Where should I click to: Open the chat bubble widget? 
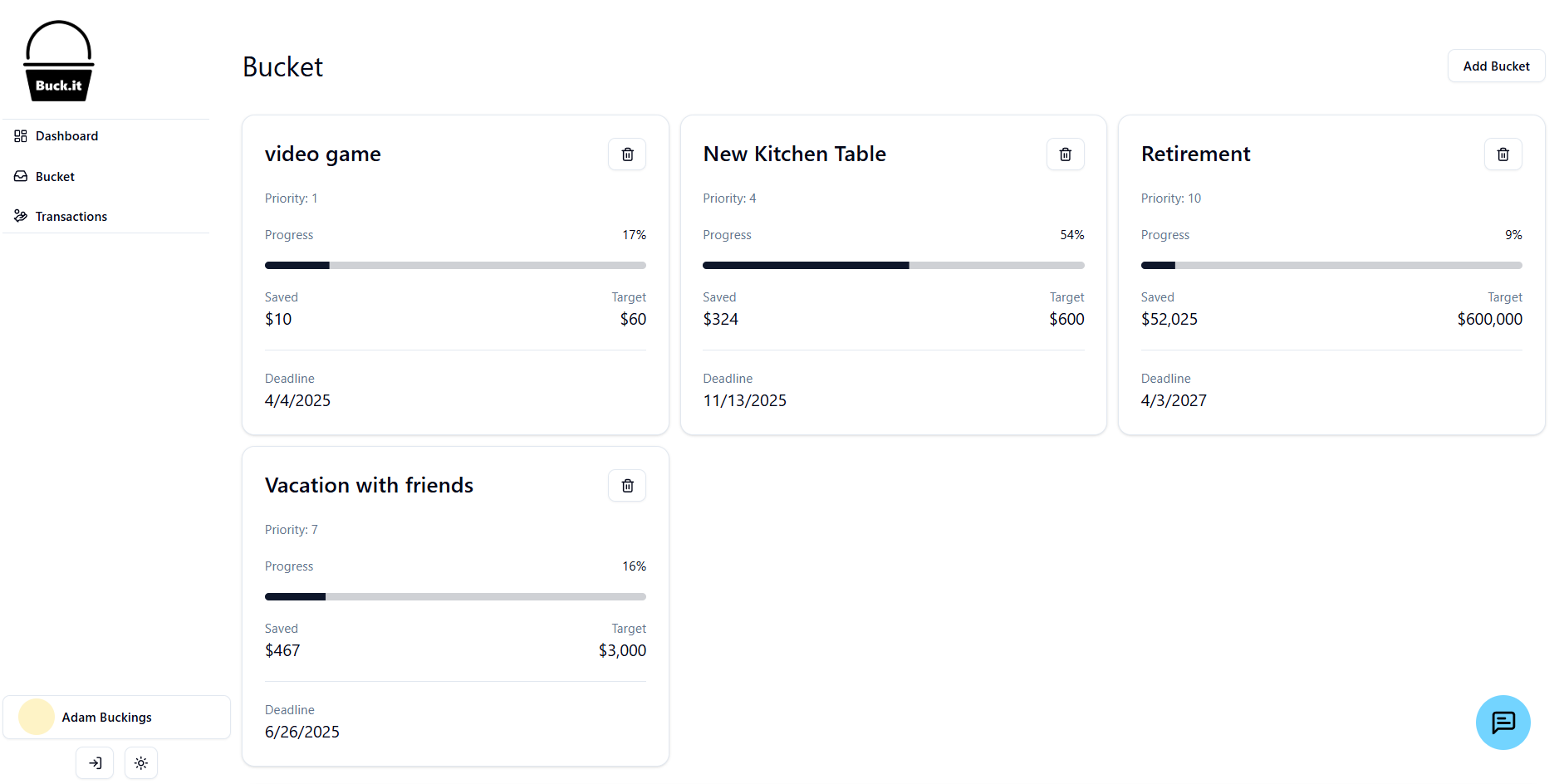click(x=1503, y=723)
